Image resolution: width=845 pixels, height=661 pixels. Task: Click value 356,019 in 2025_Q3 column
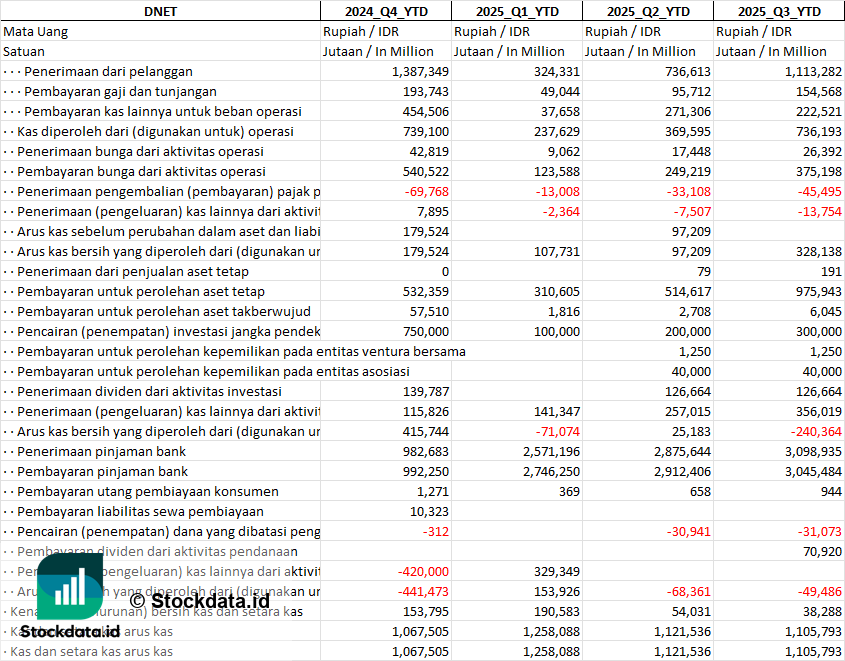(x=819, y=410)
